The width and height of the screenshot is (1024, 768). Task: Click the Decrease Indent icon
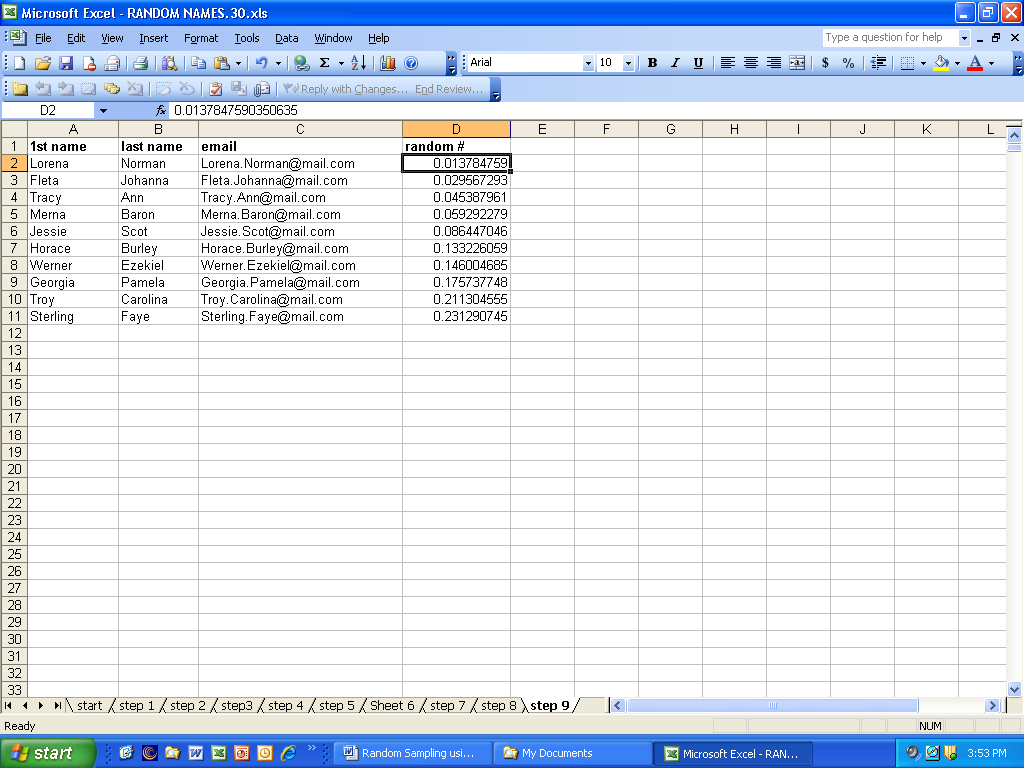[x=878, y=63]
